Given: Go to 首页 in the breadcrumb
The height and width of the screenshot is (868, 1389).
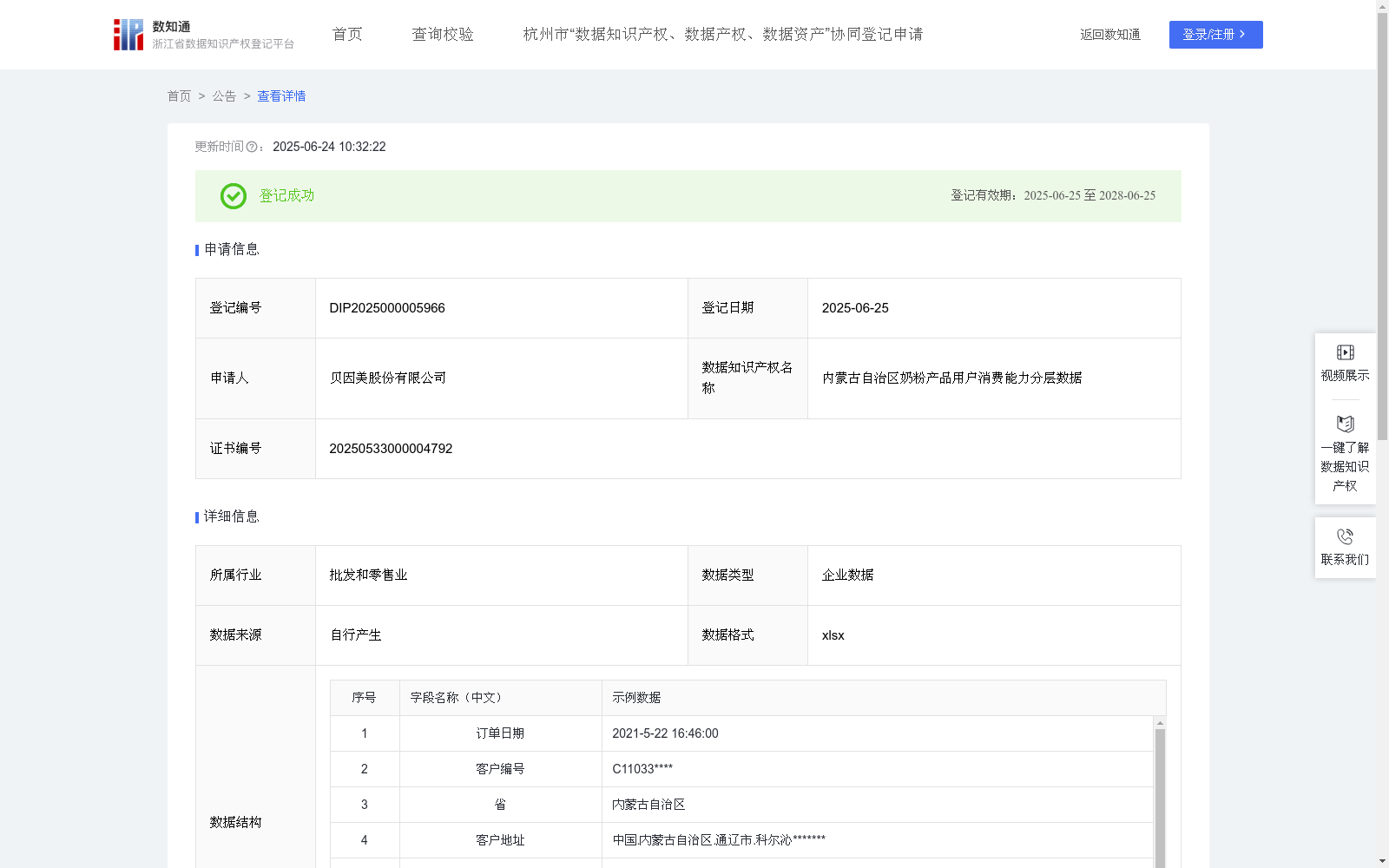Looking at the screenshot, I should tap(179, 96).
